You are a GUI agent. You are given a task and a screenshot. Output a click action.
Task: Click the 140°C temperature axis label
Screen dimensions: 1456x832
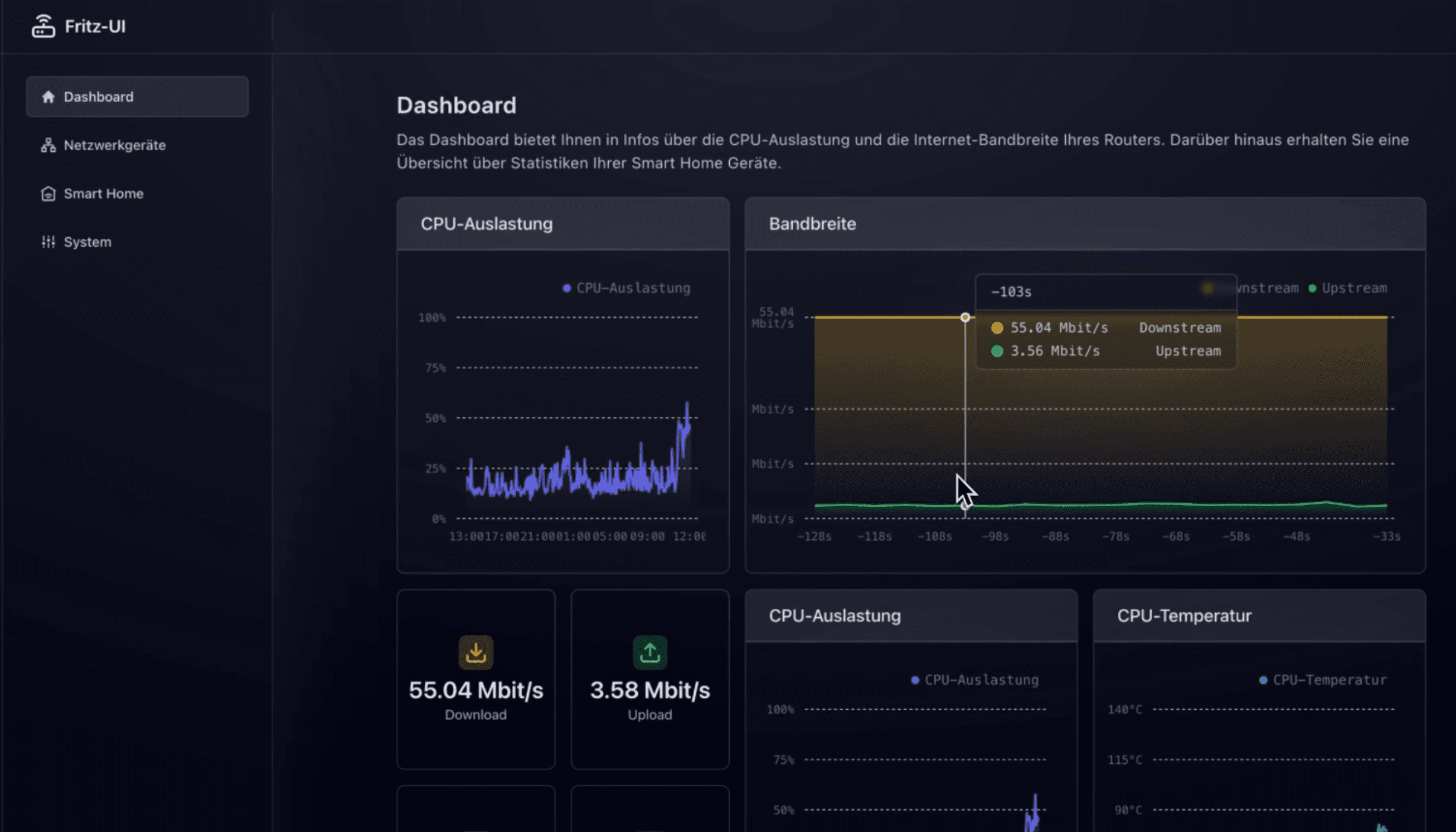pos(1125,709)
